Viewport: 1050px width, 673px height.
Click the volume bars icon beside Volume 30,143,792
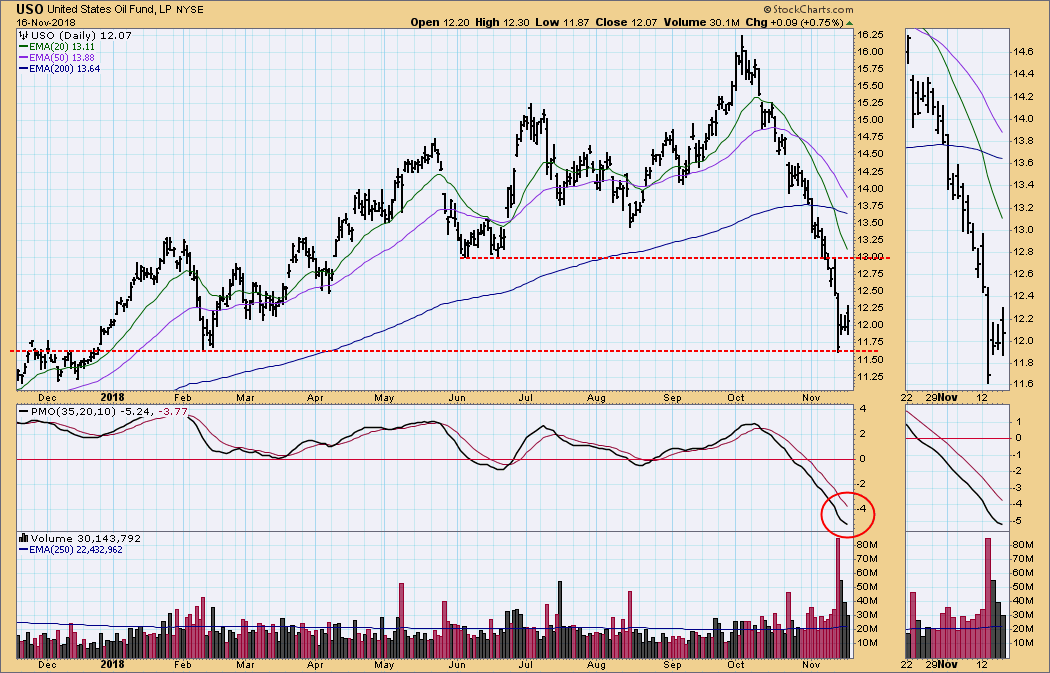(x=23, y=538)
